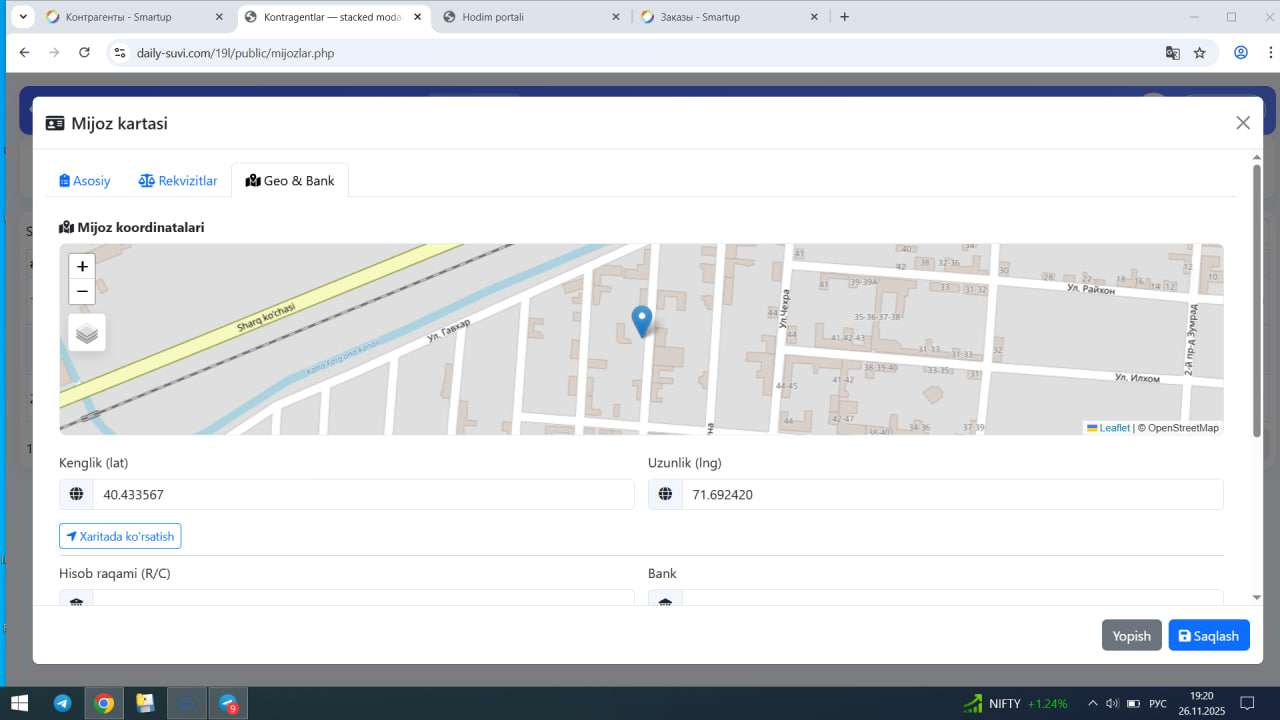Bookmark this page with the star
1280x720 pixels.
[1200, 52]
